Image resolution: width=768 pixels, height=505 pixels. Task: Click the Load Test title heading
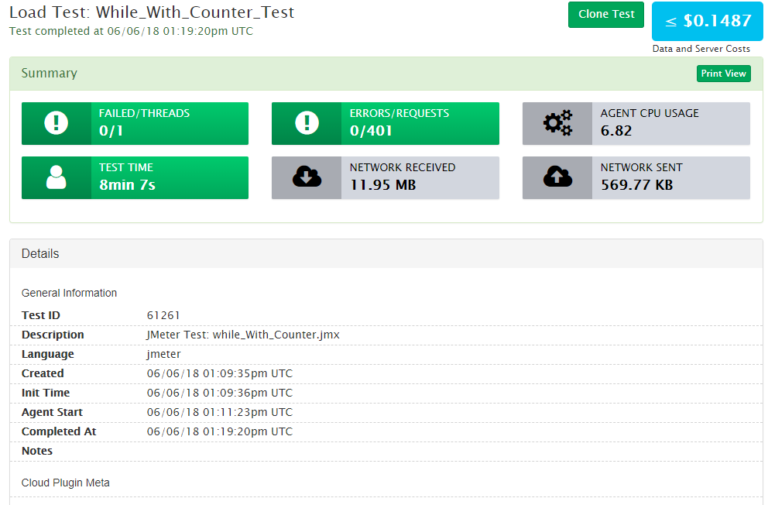[x=152, y=12]
